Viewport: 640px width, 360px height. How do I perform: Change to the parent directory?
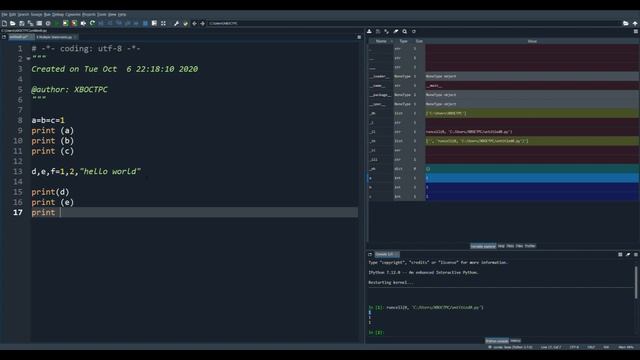(x=635, y=23)
